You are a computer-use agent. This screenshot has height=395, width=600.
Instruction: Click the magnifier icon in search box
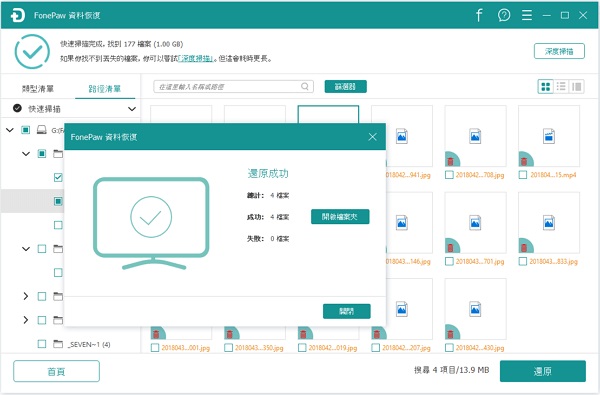pos(305,87)
